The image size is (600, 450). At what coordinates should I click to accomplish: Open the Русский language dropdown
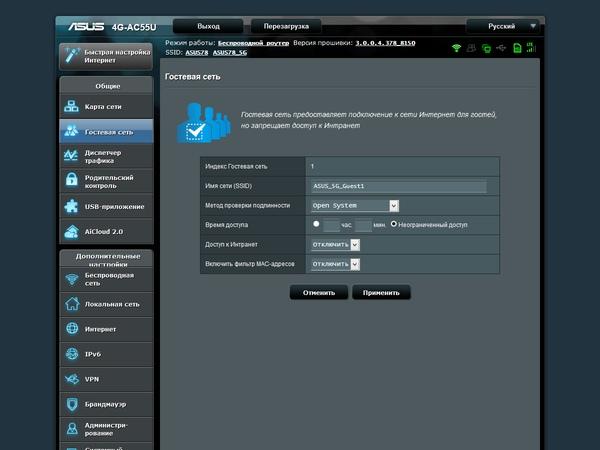pos(502,26)
